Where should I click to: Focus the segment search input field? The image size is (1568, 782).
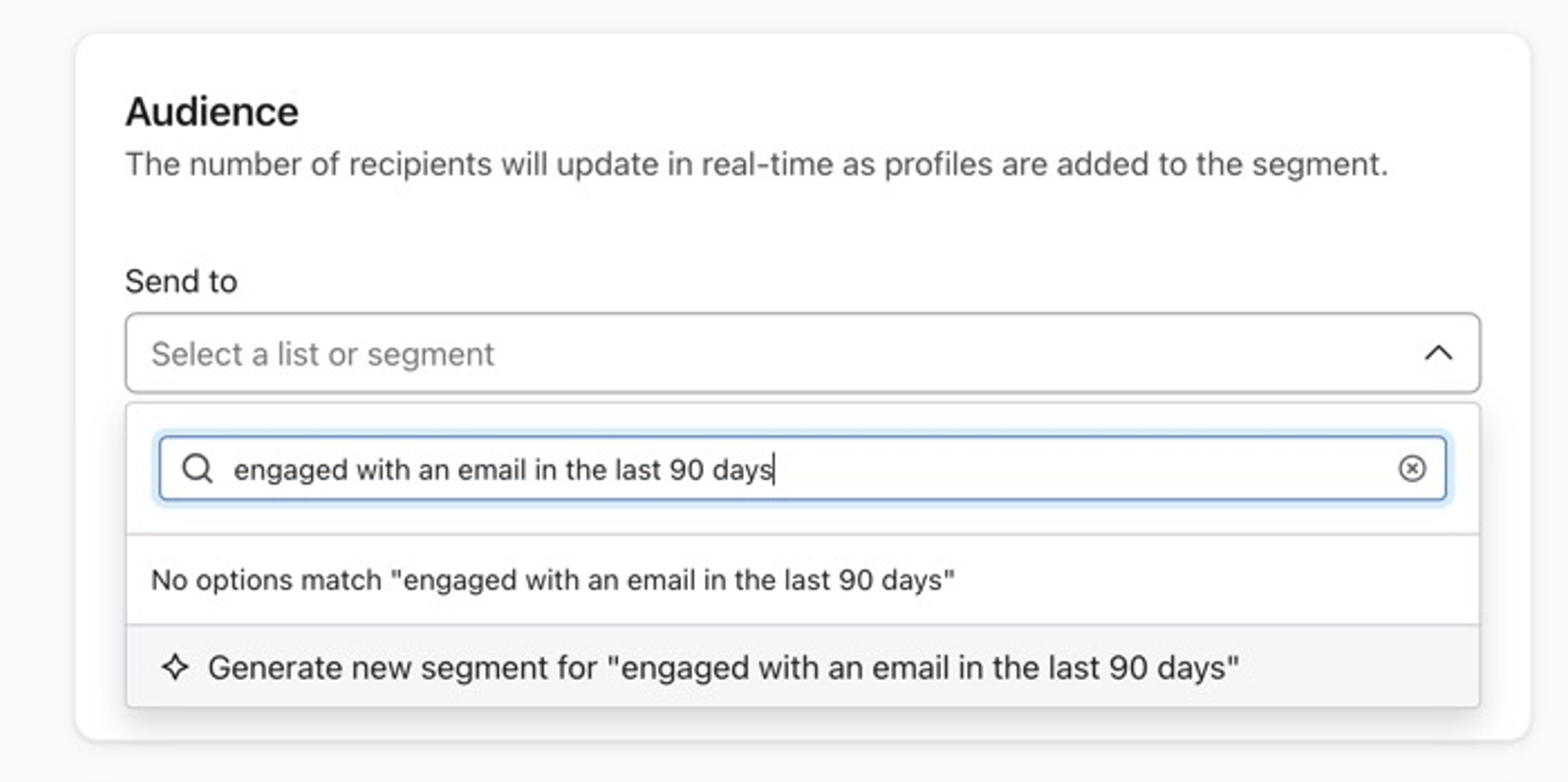[x=803, y=468]
